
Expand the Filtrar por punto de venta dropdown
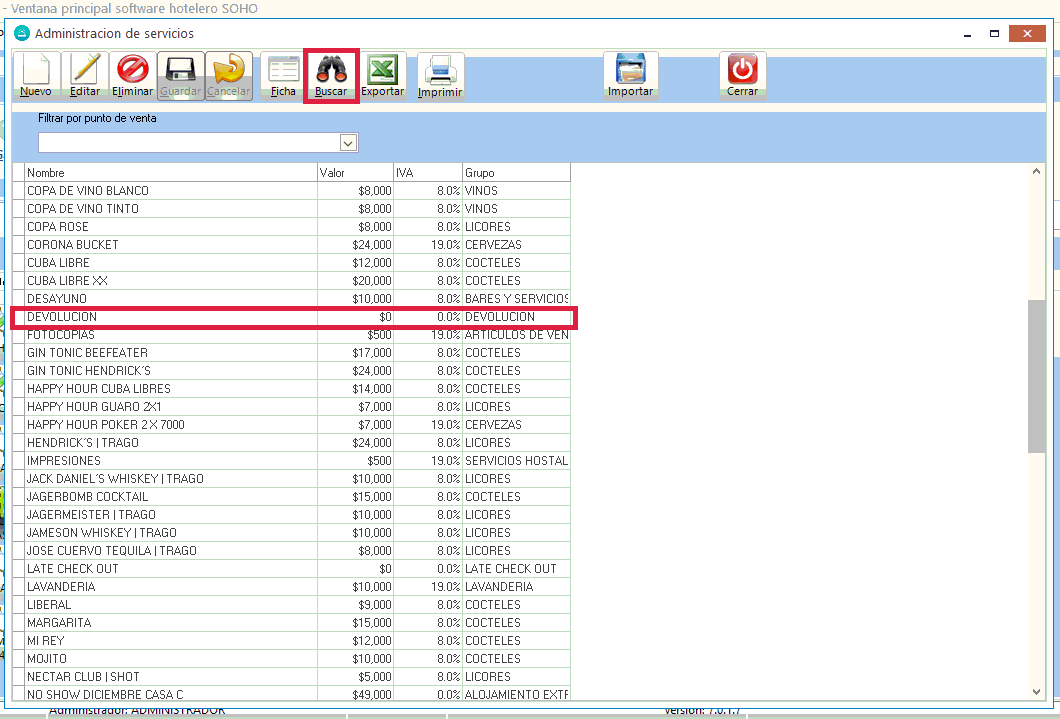click(348, 143)
